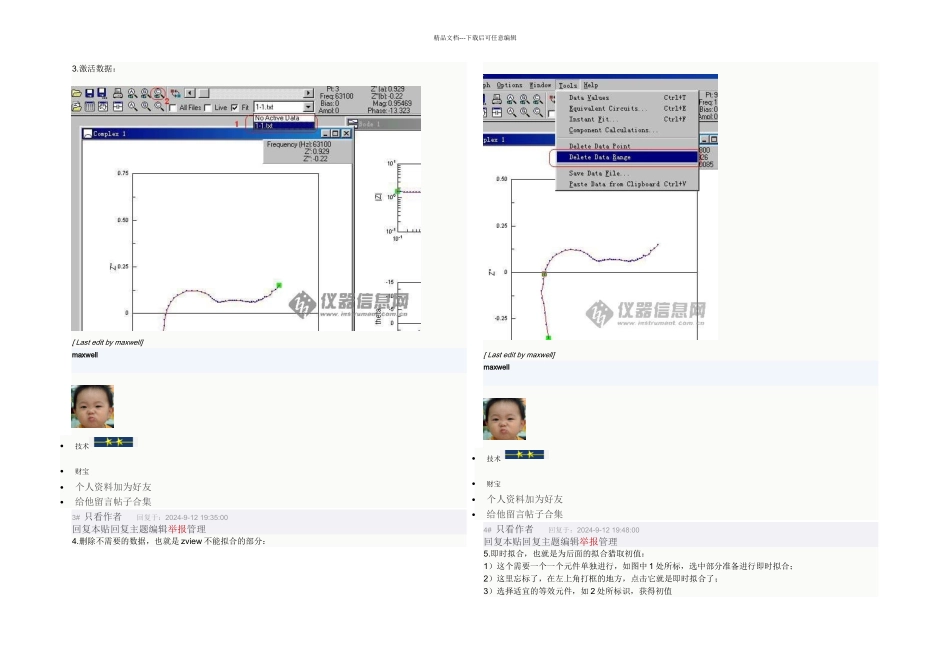Toggle the All Files checkbox

(x=173, y=107)
